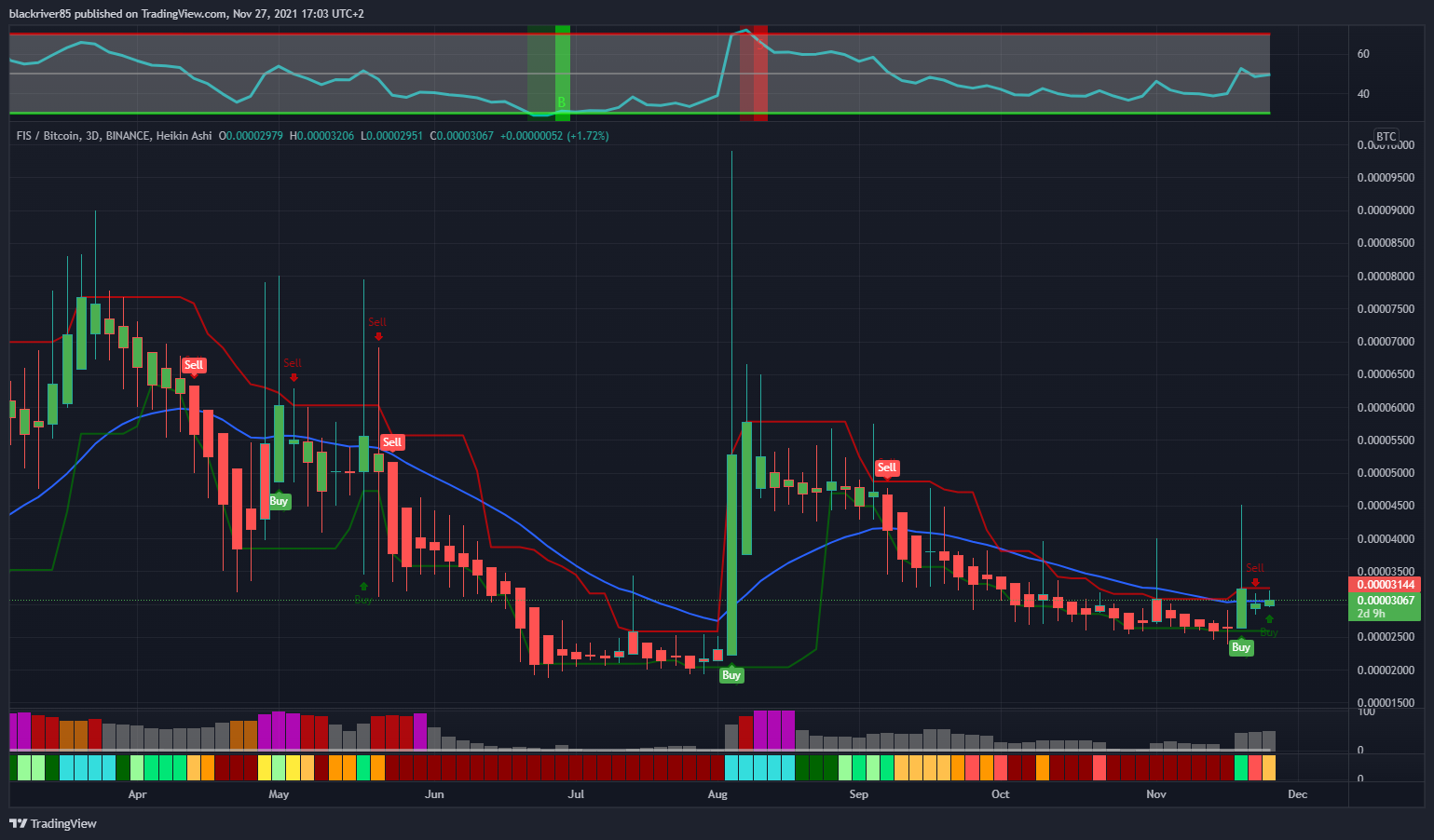This screenshot has height=840, width=1434.
Task: Select the boxed Sell marker in April
Action: (194, 365)
